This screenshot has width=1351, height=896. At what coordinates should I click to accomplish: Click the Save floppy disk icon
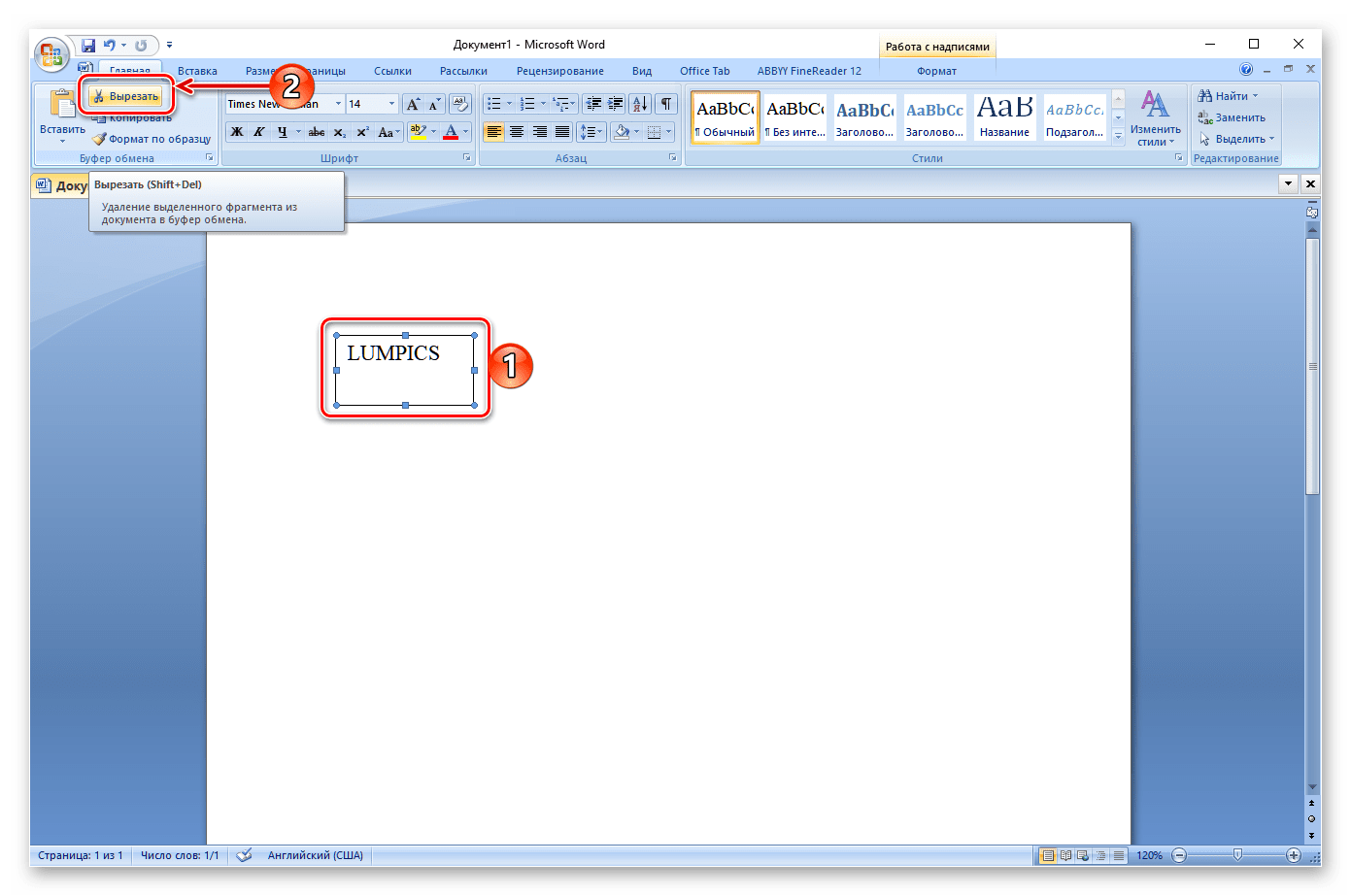(x=88, y=46)
